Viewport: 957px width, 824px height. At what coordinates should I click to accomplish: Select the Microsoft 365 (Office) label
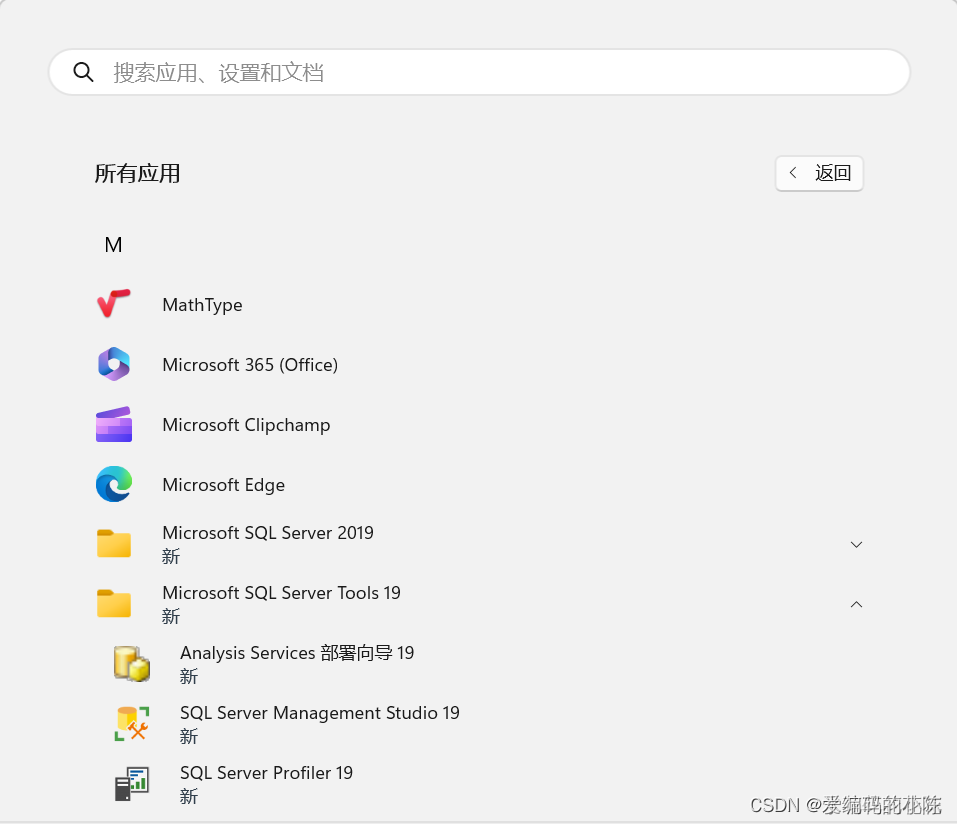[250, 364]
